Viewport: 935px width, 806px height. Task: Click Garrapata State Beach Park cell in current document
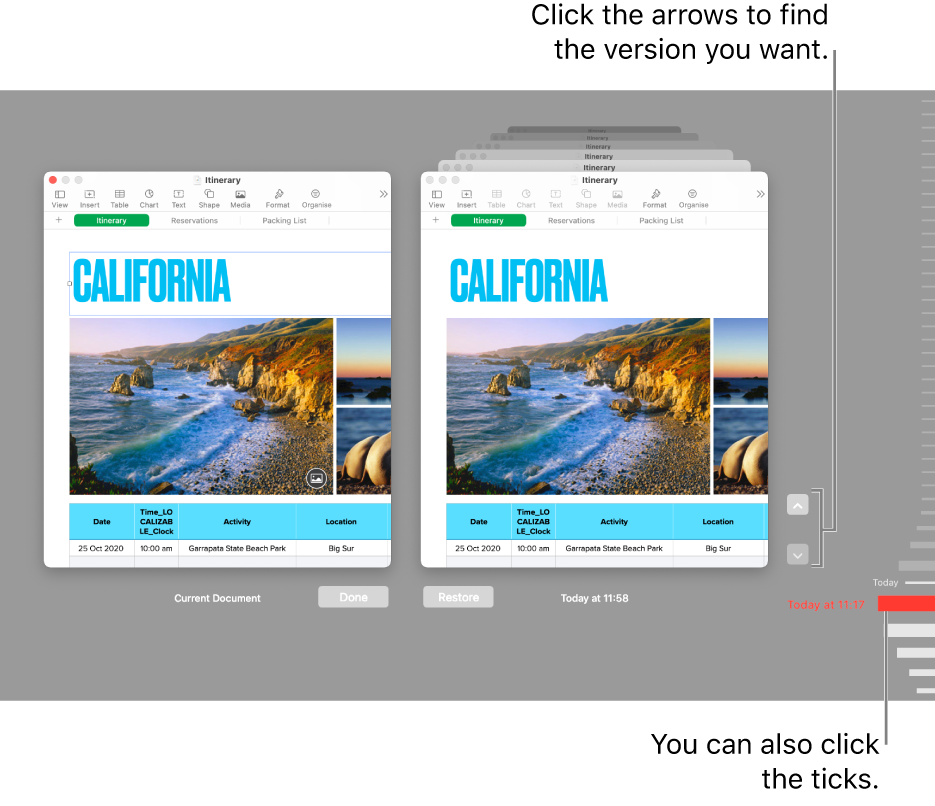click(237, 548)
